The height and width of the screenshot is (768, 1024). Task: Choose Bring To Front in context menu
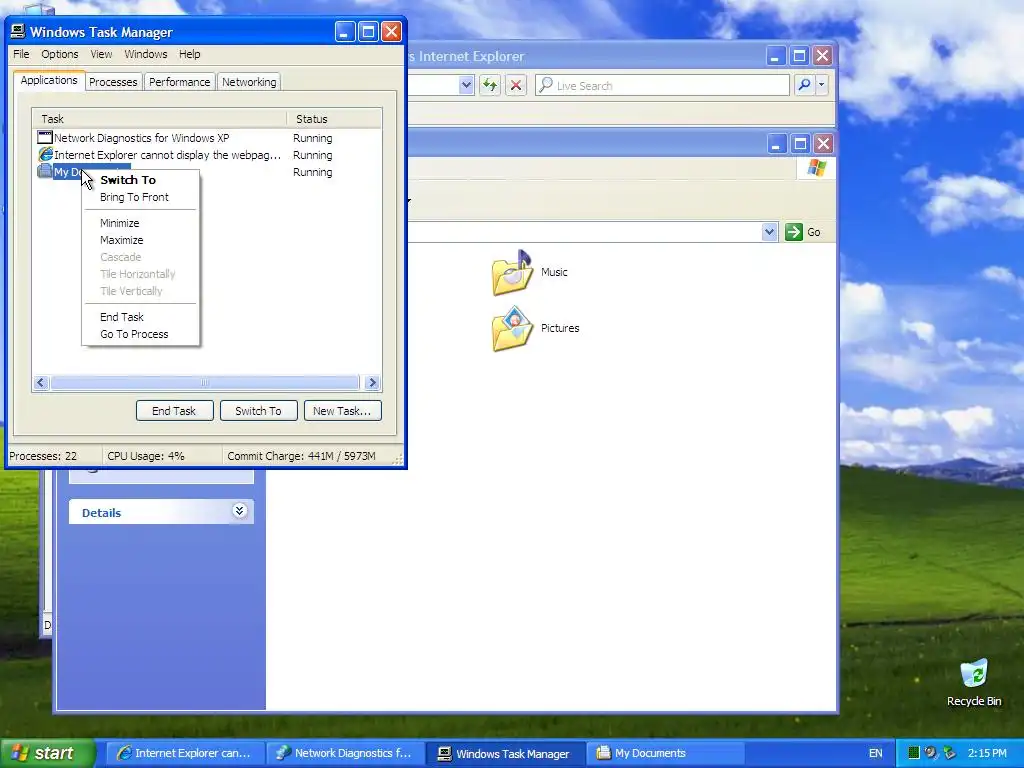134,197
